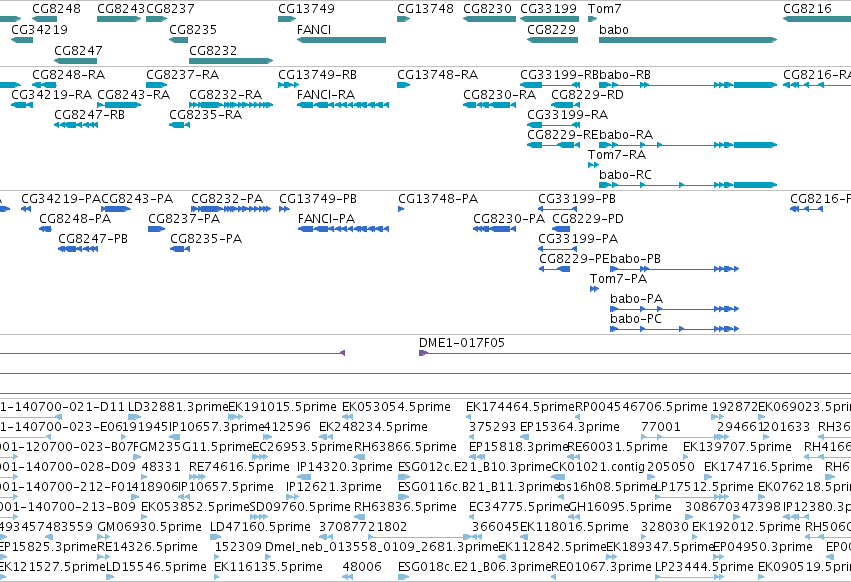Click the CG8230 gene label
Viewport: 851px width, 582px height.
point(487,9)
